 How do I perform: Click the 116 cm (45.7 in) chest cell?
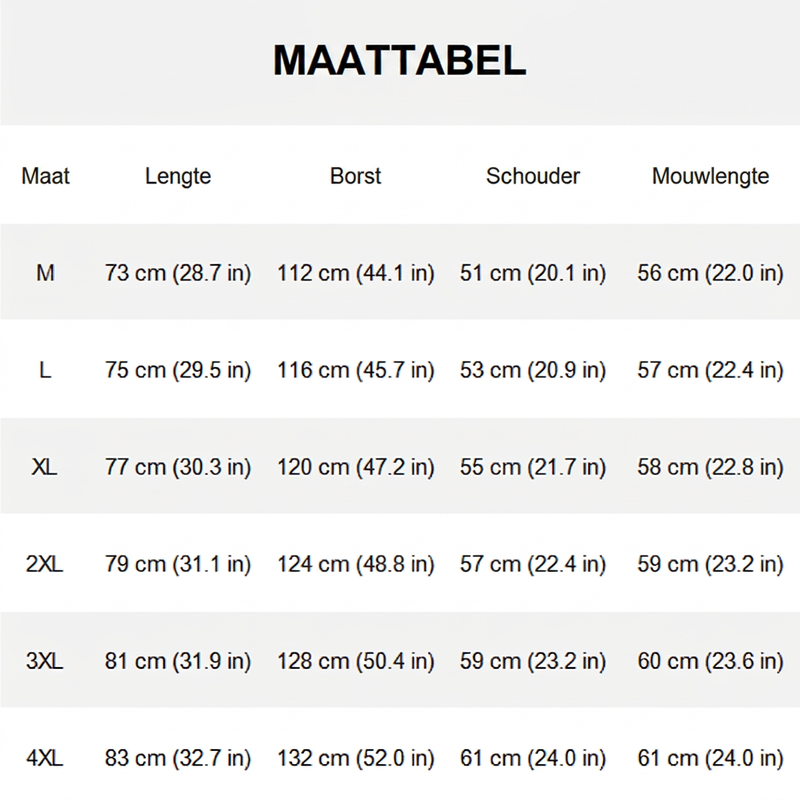(x=356, y=370)
